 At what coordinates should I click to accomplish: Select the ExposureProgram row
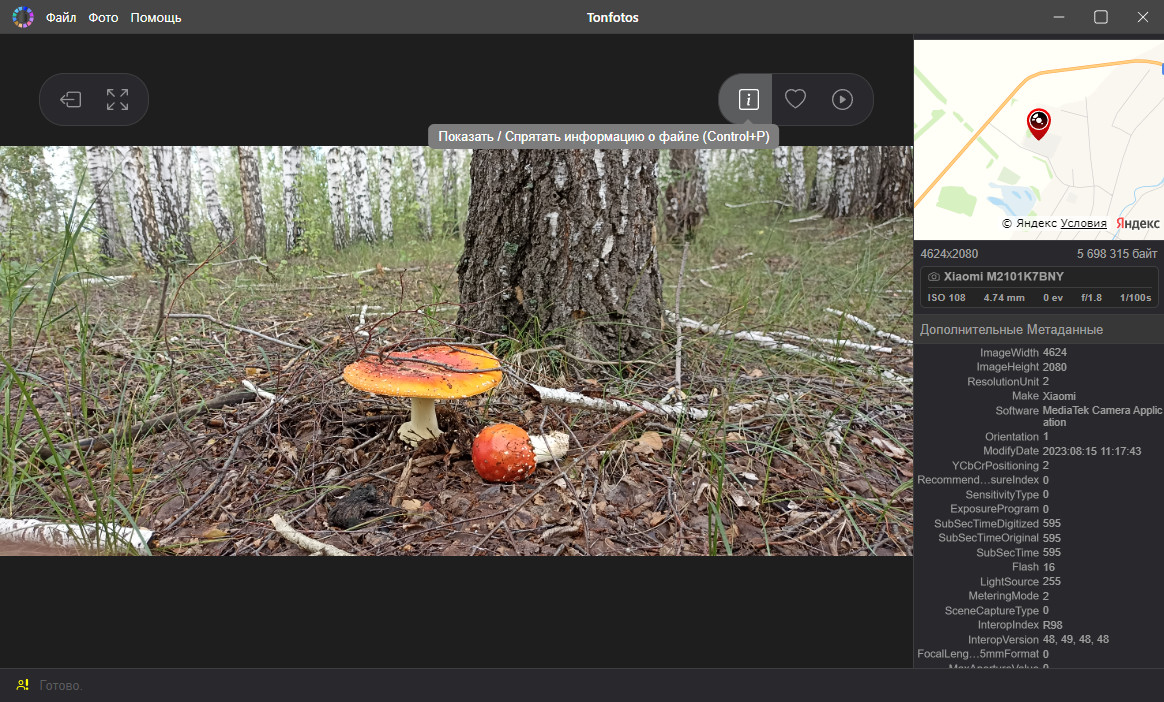[1039, 508]
